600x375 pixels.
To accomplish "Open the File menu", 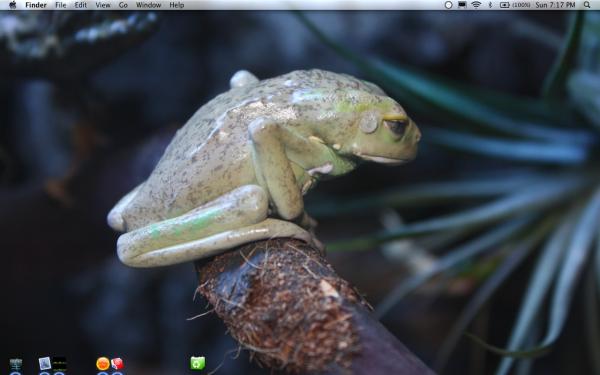I will [x=60, y=5].
